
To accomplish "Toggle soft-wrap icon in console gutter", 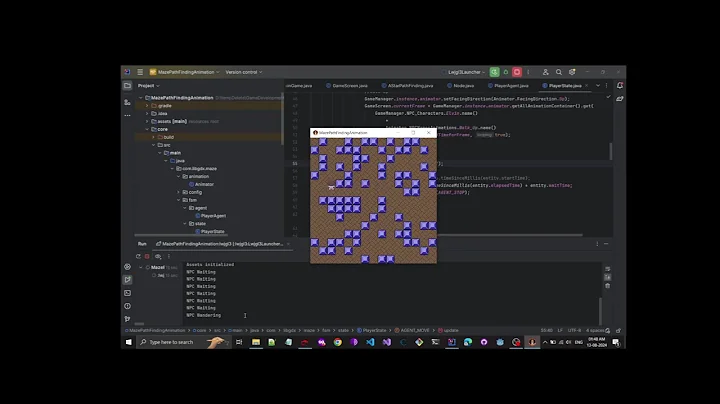I will point(608,269).
